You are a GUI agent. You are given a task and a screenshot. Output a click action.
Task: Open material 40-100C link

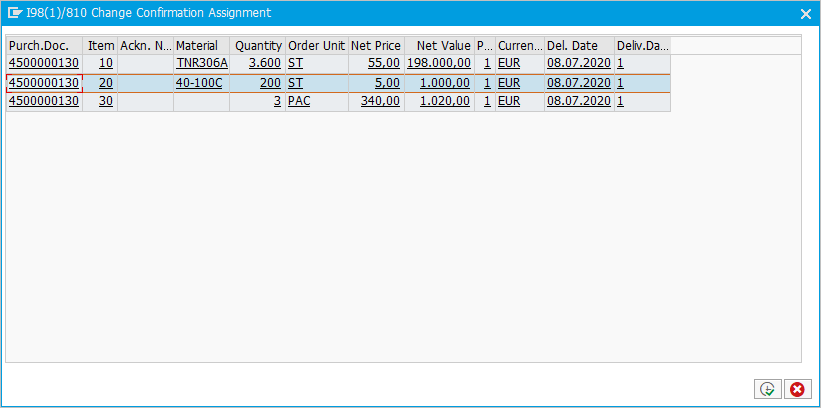point(199,83)
